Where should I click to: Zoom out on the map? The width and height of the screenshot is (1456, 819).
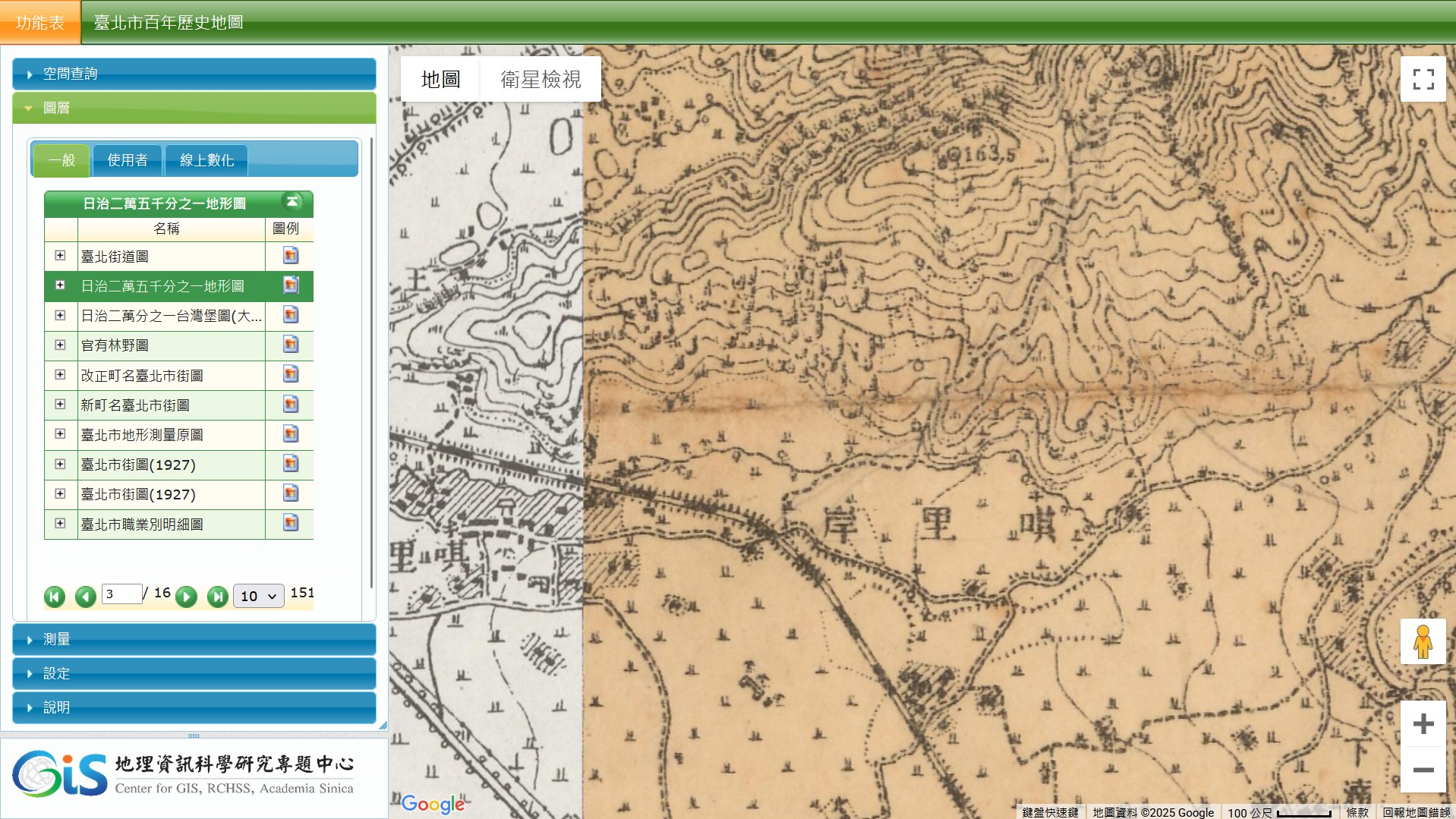pos(1423,770)
